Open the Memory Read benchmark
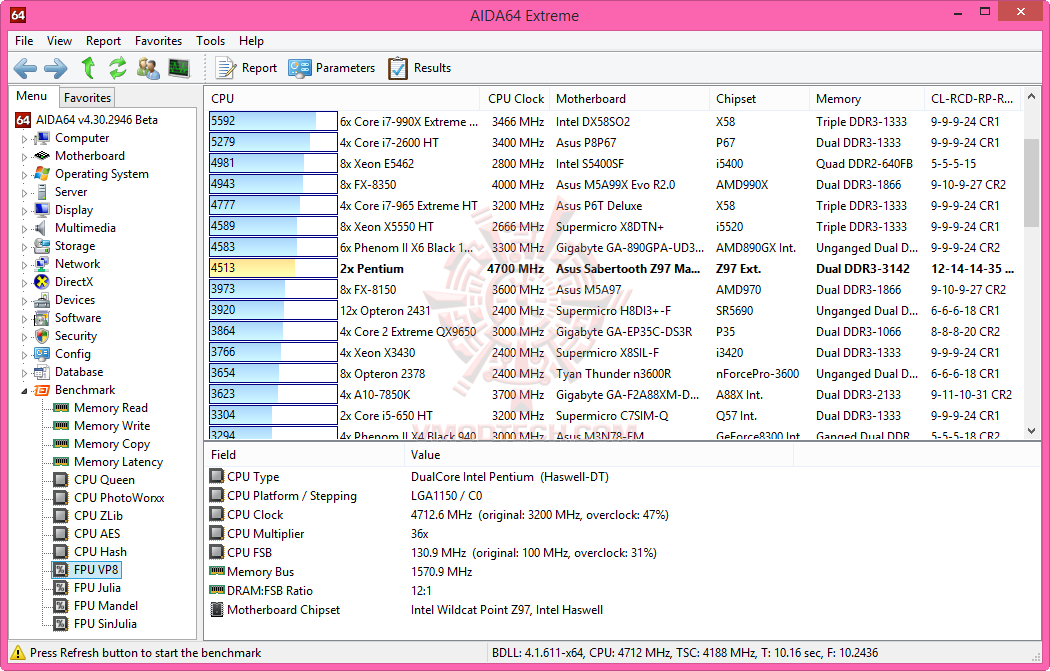1050x671 pixels. (110, 408)
